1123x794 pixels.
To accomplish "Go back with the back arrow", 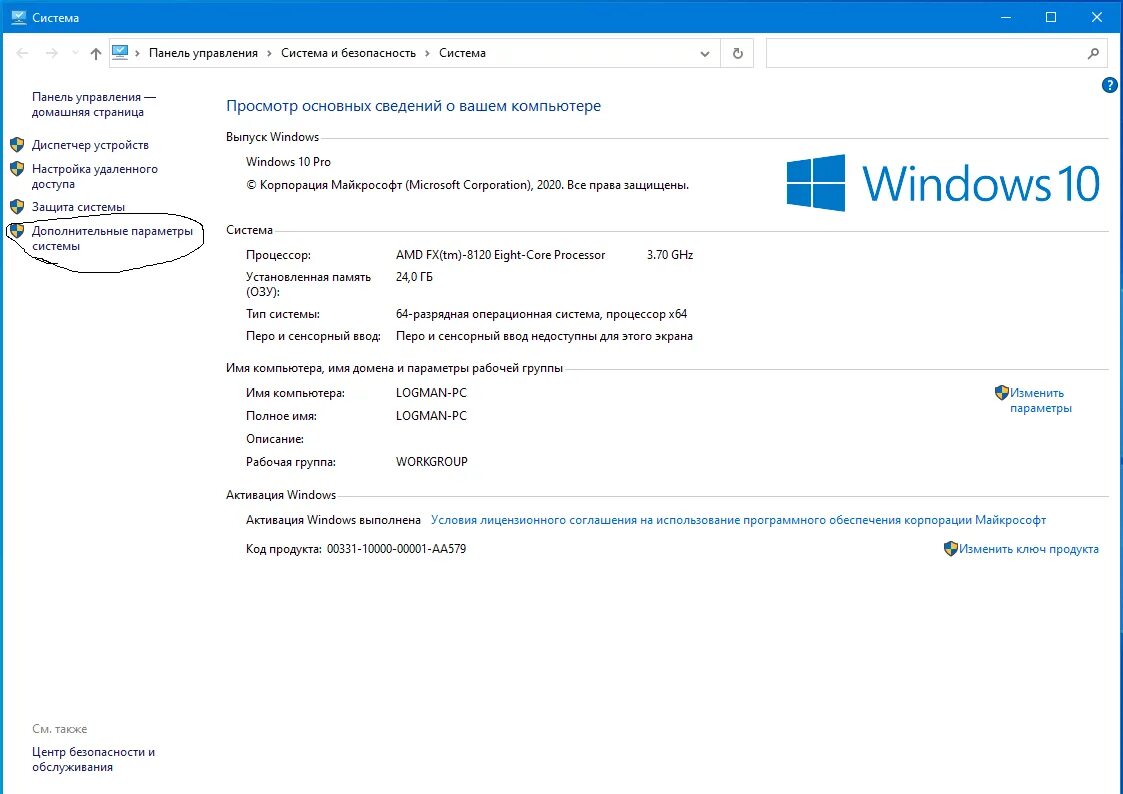I will point(22,53).
